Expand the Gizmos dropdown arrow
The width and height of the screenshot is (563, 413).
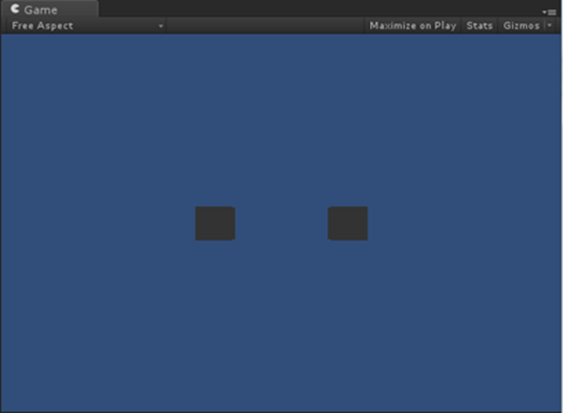[550, 26]
